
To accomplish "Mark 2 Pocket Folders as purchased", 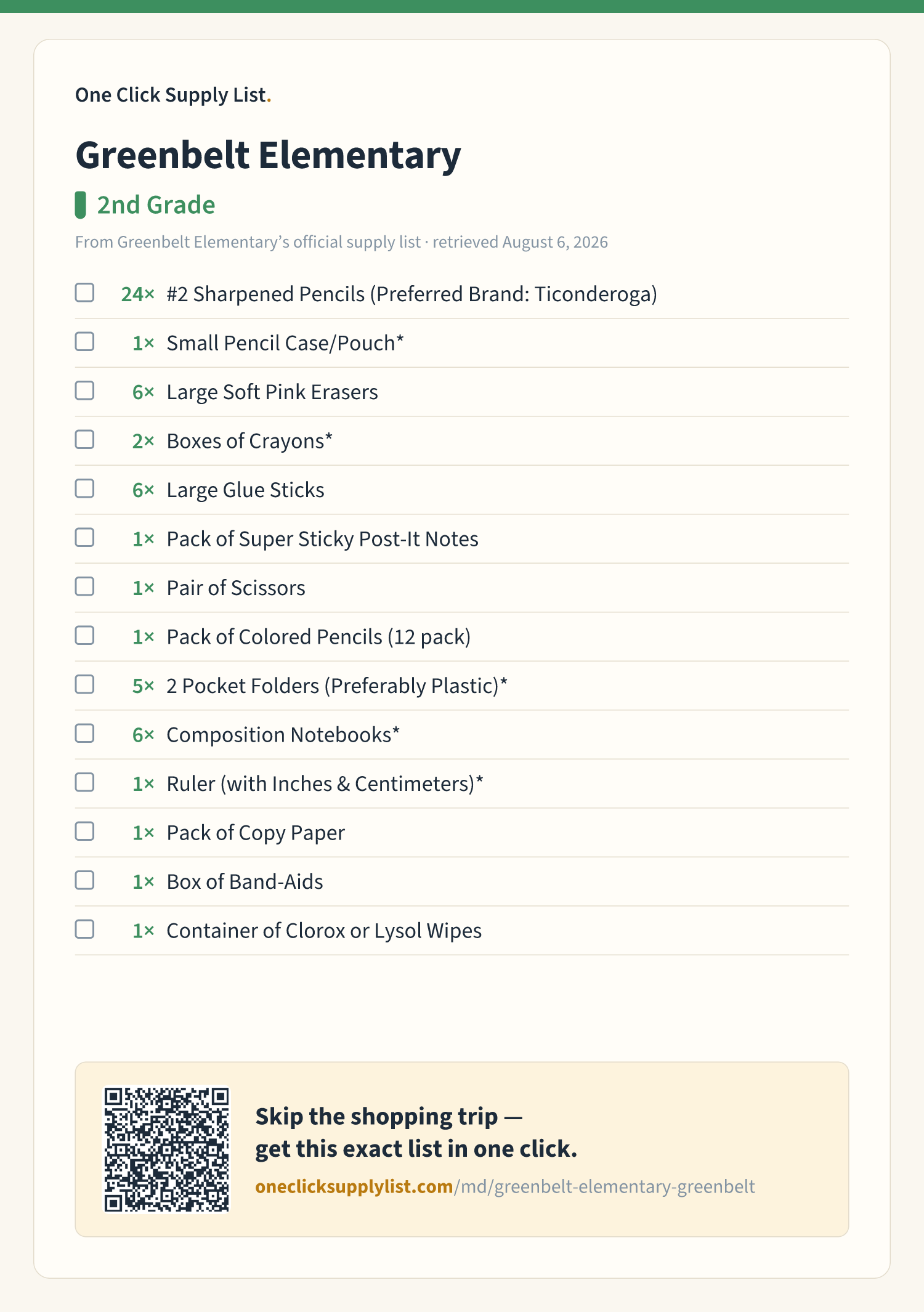I will point(84,684).
